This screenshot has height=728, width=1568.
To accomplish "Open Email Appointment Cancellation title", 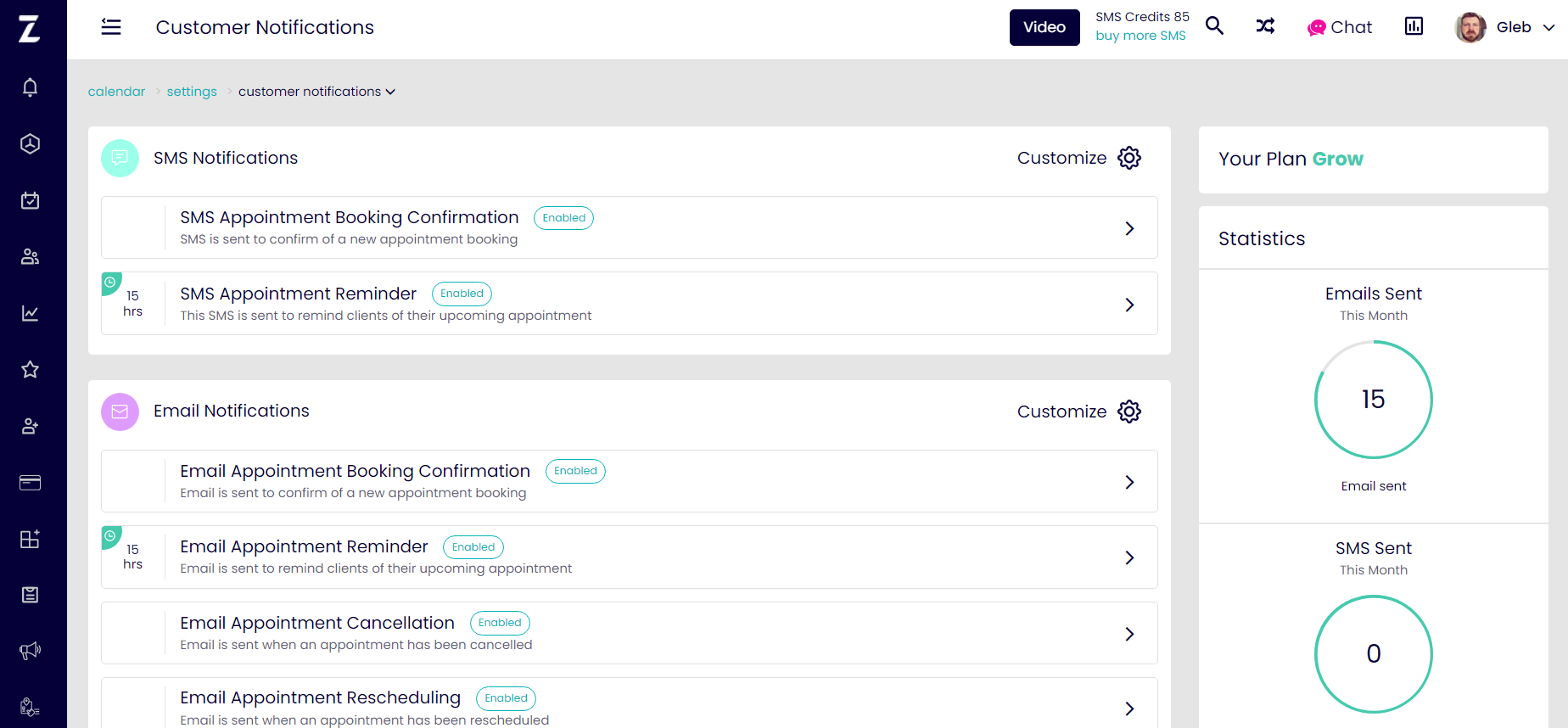I will [x=317, y=623].
